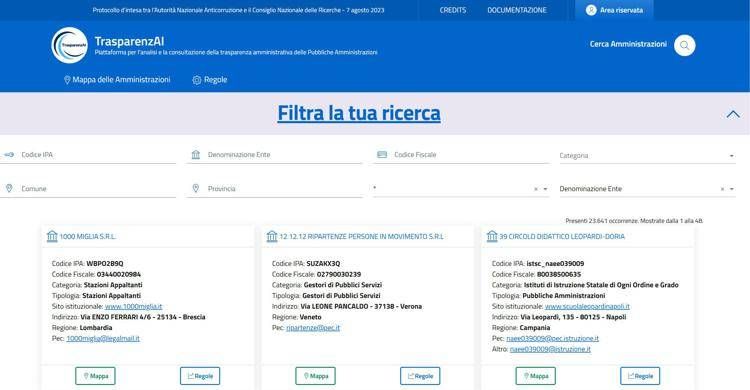
Task: Click the user icon in Area riservata
Action: pos(591,10)
